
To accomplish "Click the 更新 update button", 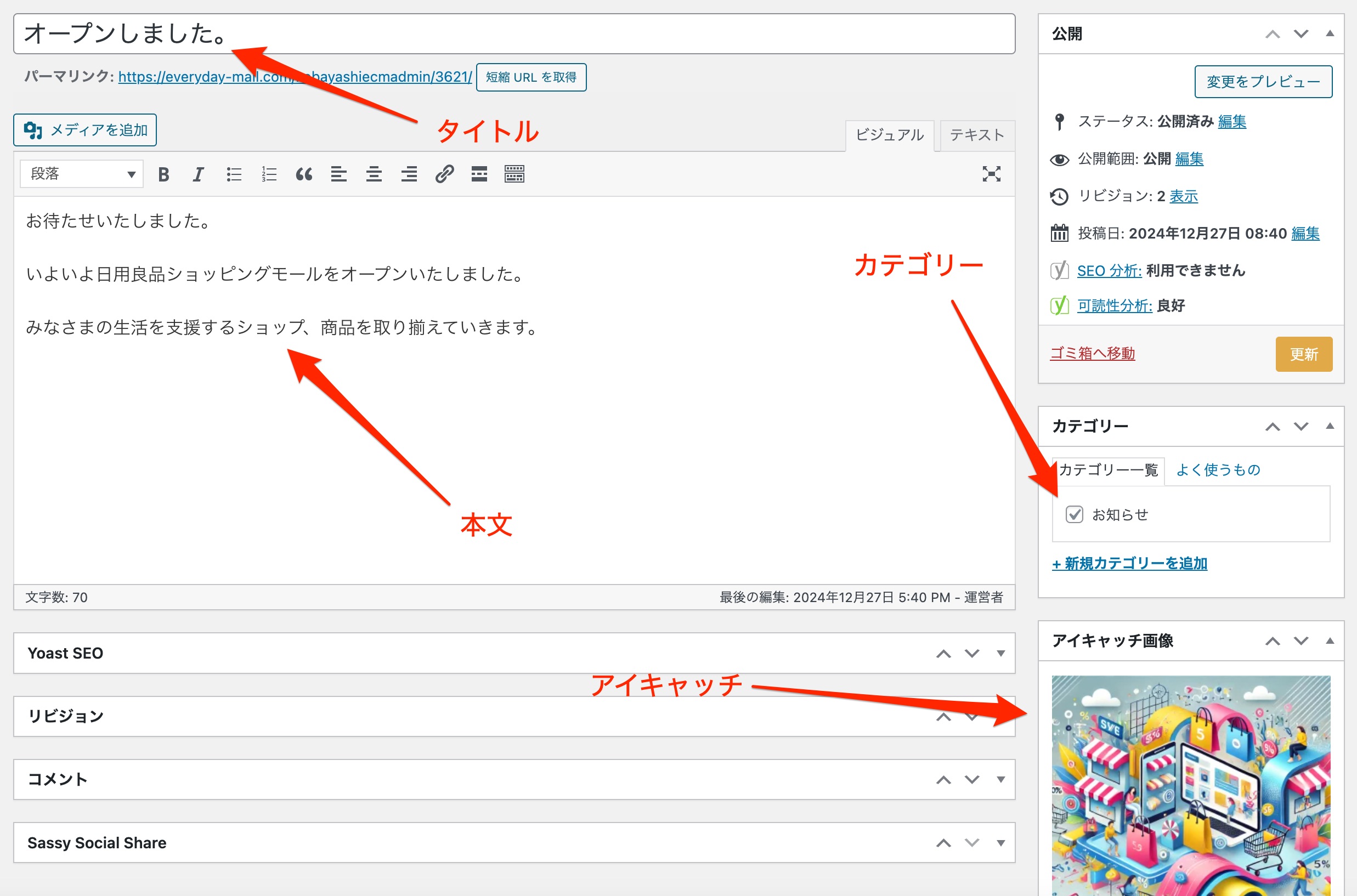I will point(1303,354).
